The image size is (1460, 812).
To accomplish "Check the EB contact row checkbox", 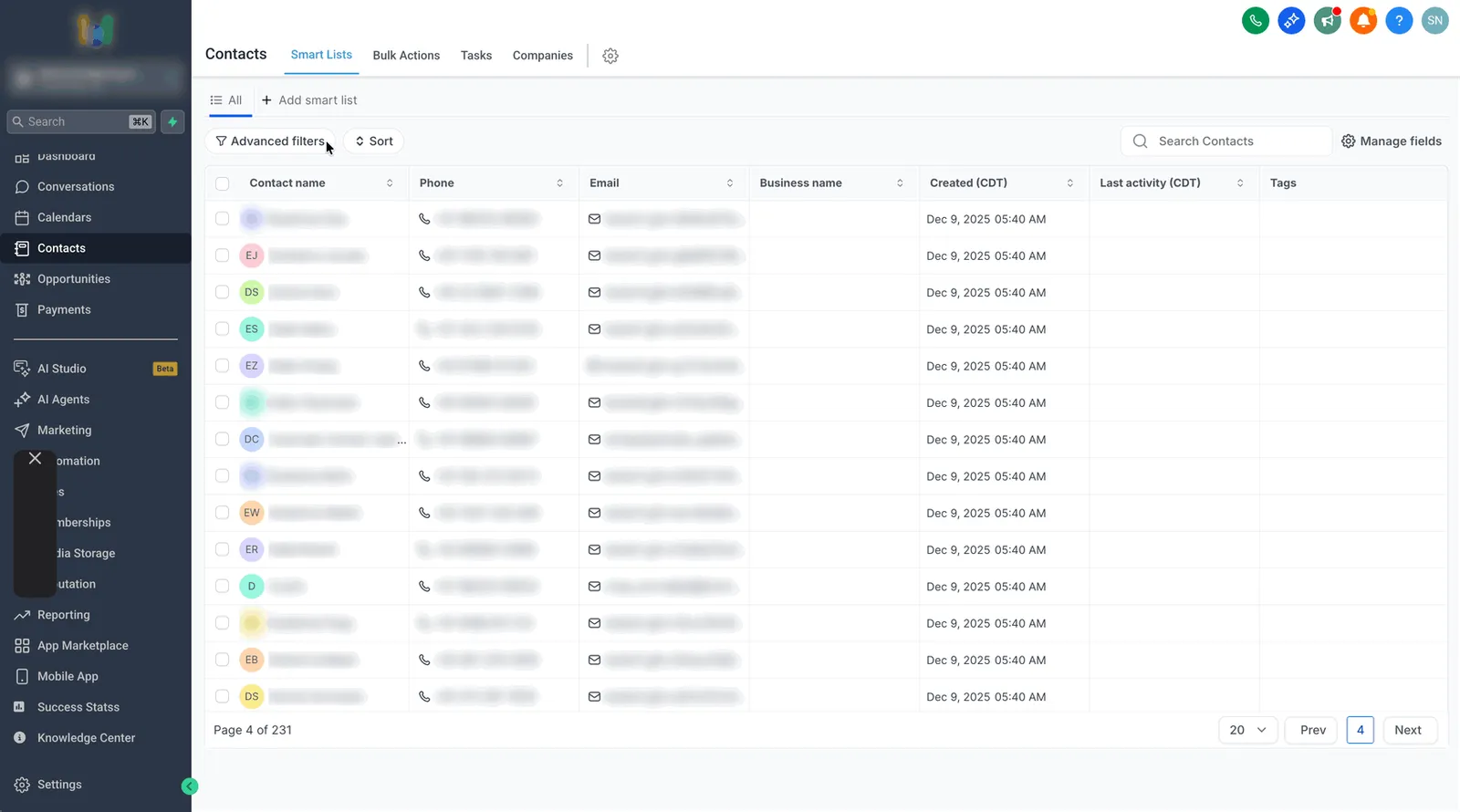I will 222,660.
